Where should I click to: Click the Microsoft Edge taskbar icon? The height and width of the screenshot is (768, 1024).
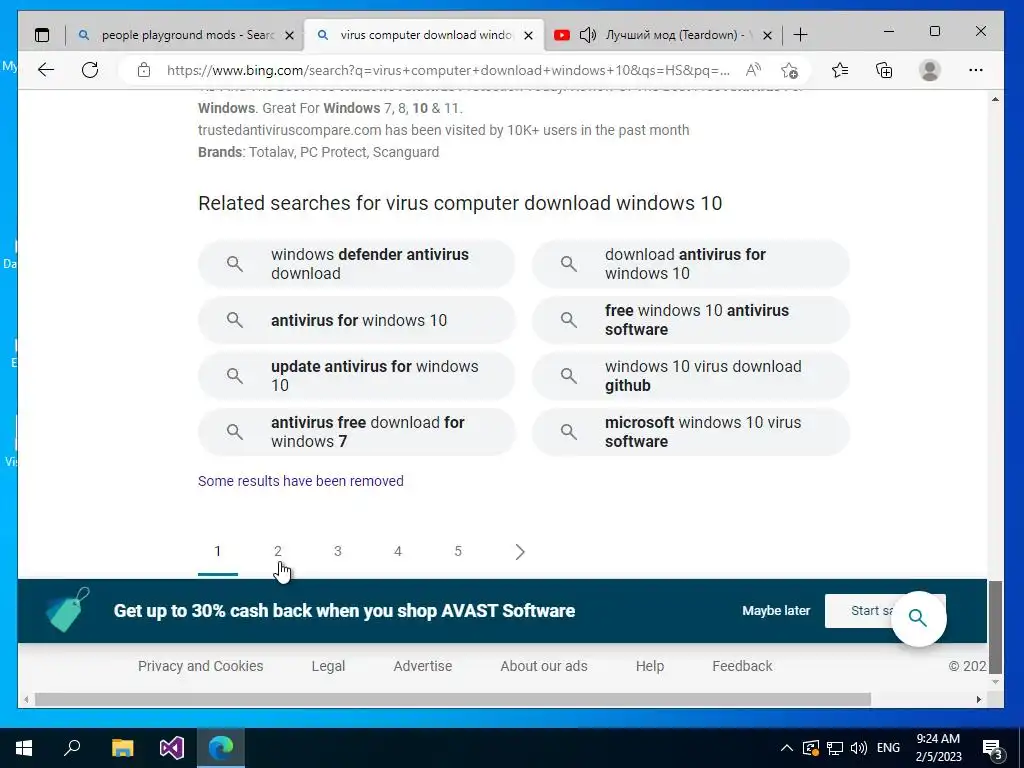(221, 748)
